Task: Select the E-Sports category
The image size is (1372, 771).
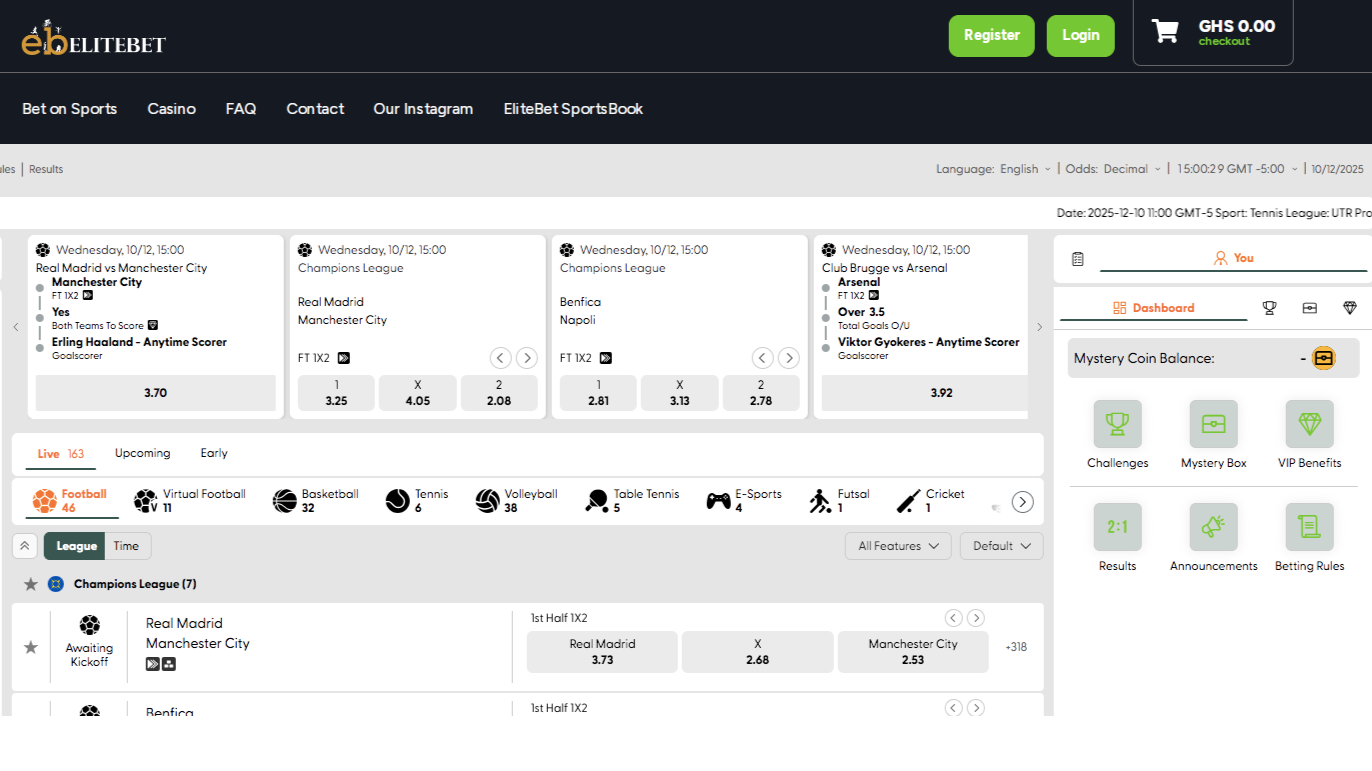Action: pos(744,501)
